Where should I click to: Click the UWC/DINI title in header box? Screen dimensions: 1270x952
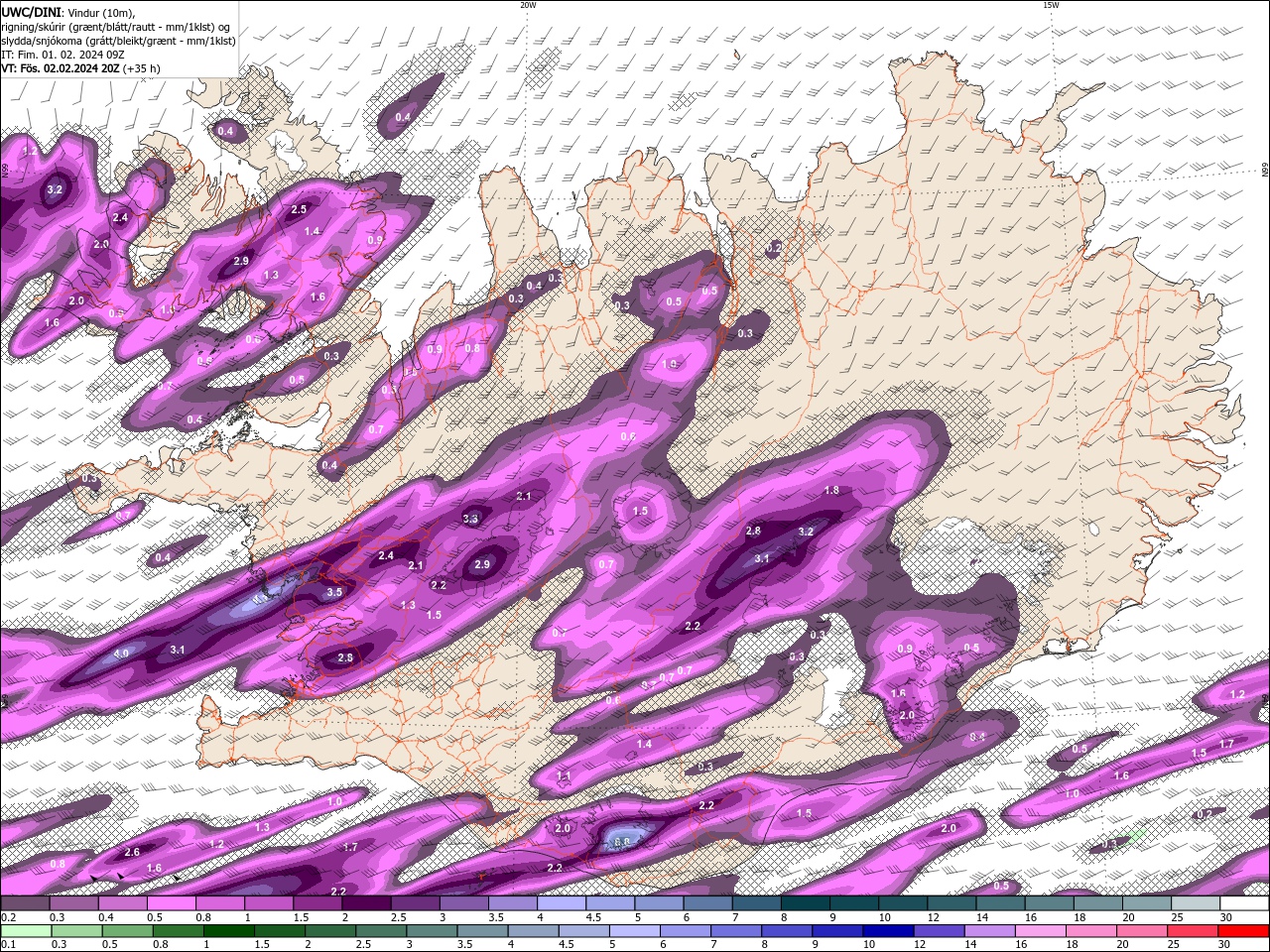tap(31, 11)
